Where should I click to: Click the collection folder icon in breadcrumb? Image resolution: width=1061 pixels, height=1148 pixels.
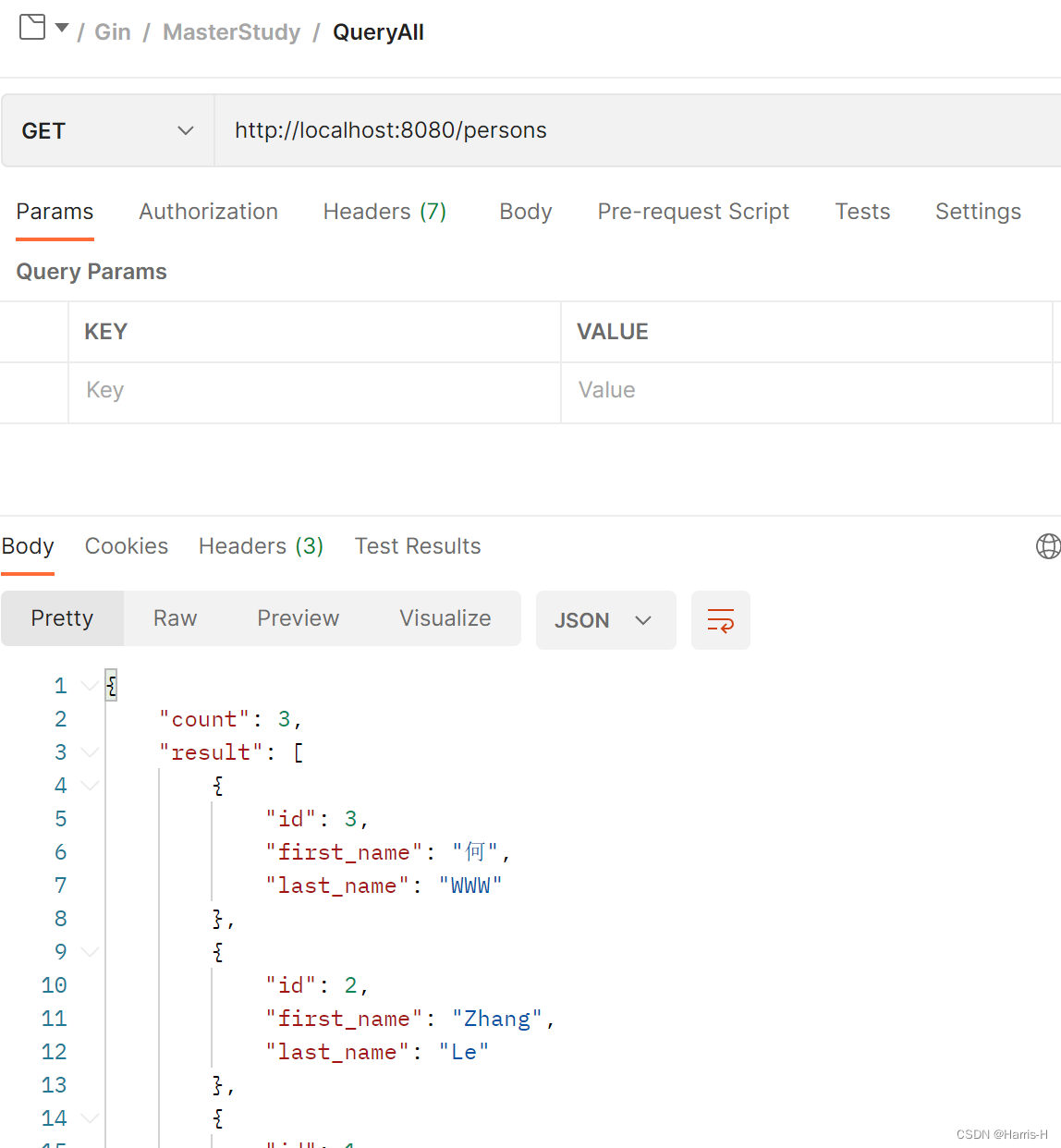click(32, 28)
